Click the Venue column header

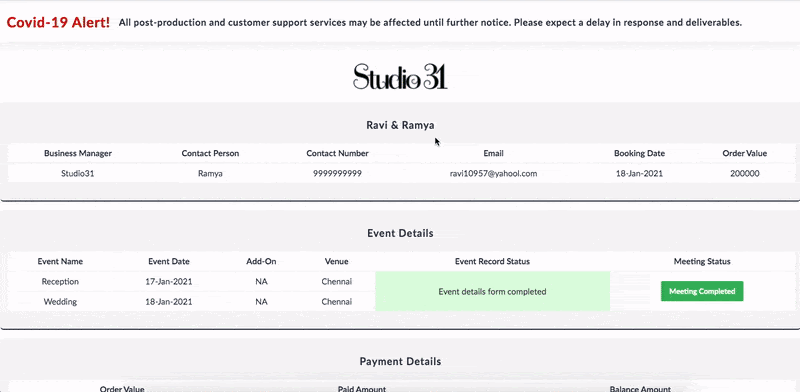(x=337, y=261)
